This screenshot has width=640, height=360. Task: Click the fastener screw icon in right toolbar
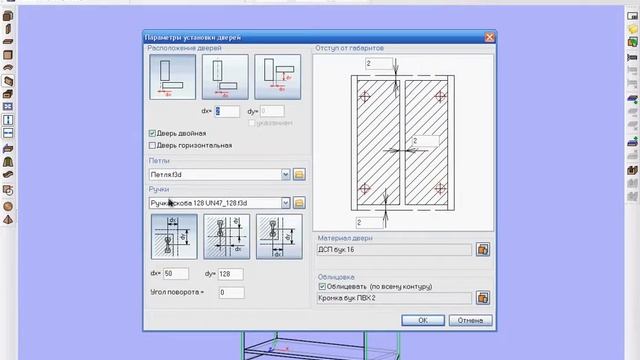coord(633,58)
